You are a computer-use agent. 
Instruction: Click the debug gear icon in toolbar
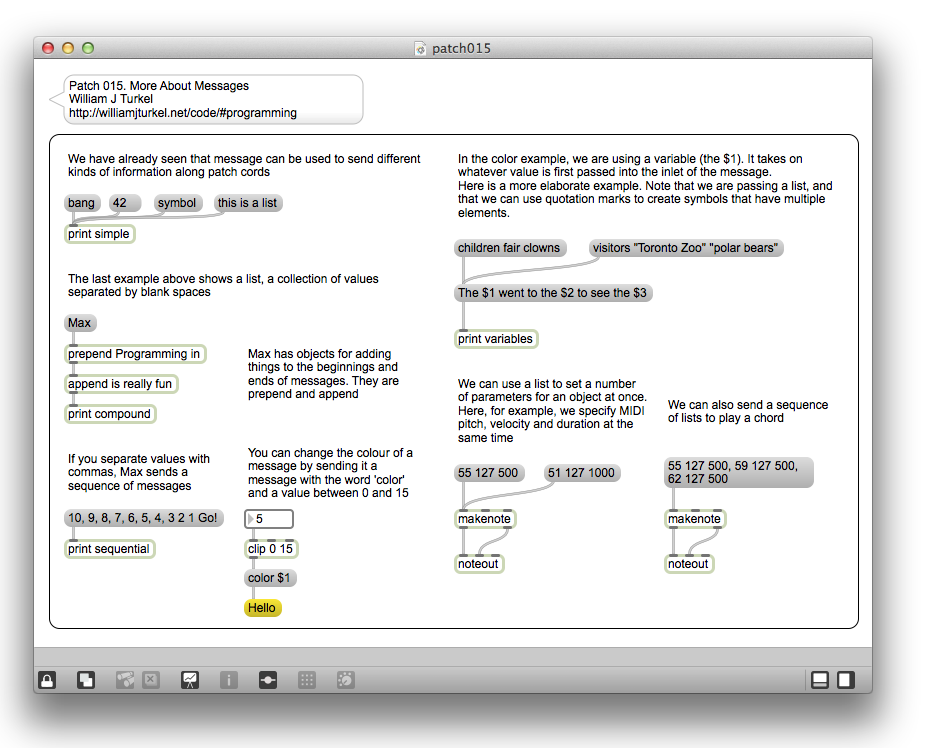click(345, 680)
